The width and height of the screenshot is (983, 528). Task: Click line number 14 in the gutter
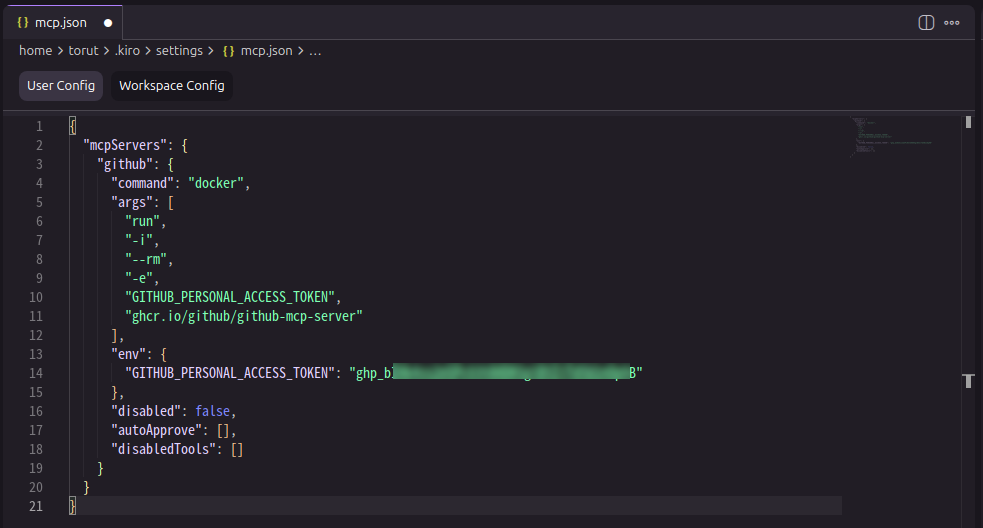coord(39,373)
